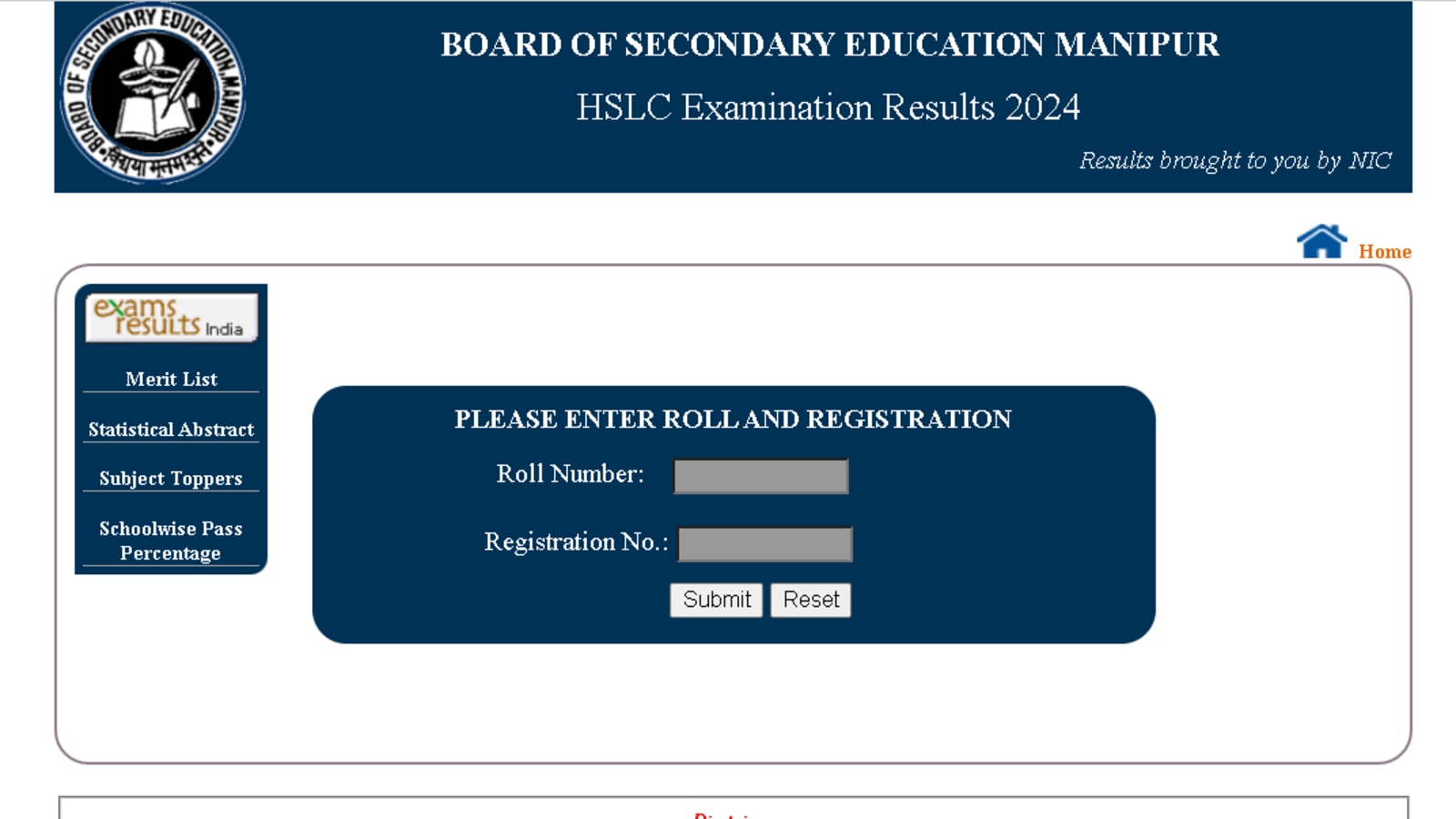
Task: Click the exams results India logo
Action: pos(169,317)
